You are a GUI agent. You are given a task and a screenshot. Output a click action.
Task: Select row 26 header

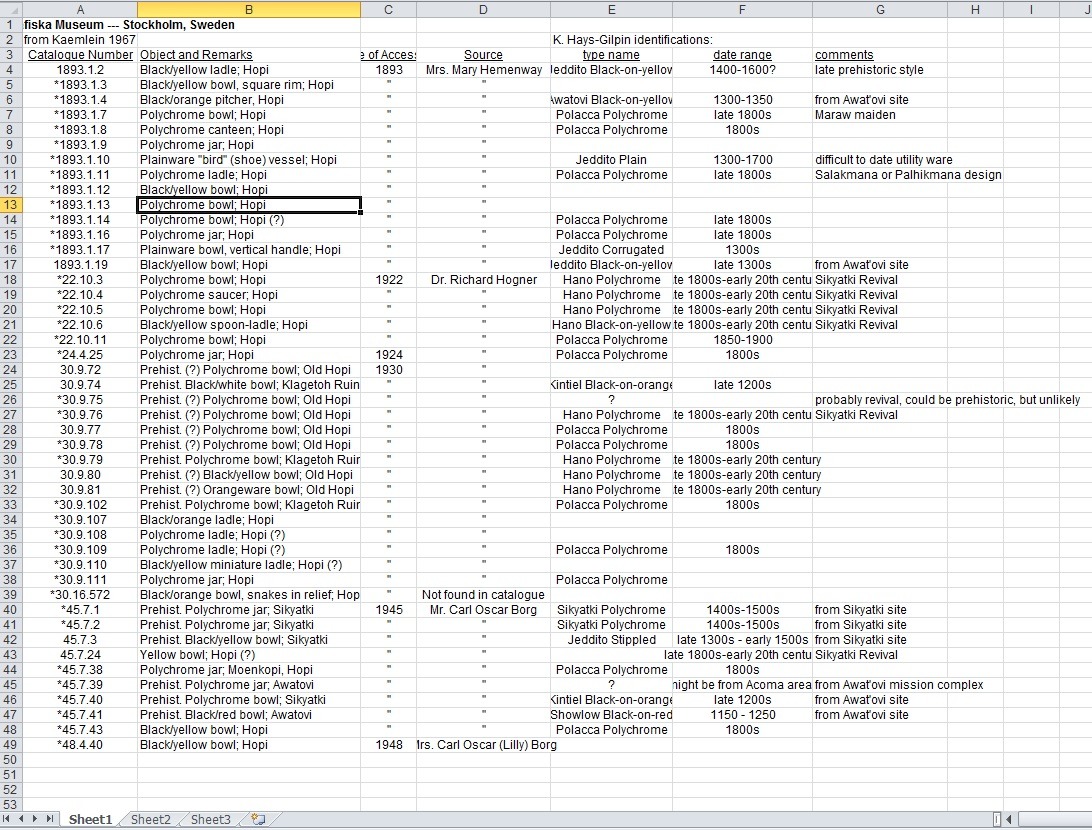coord(11,400)
